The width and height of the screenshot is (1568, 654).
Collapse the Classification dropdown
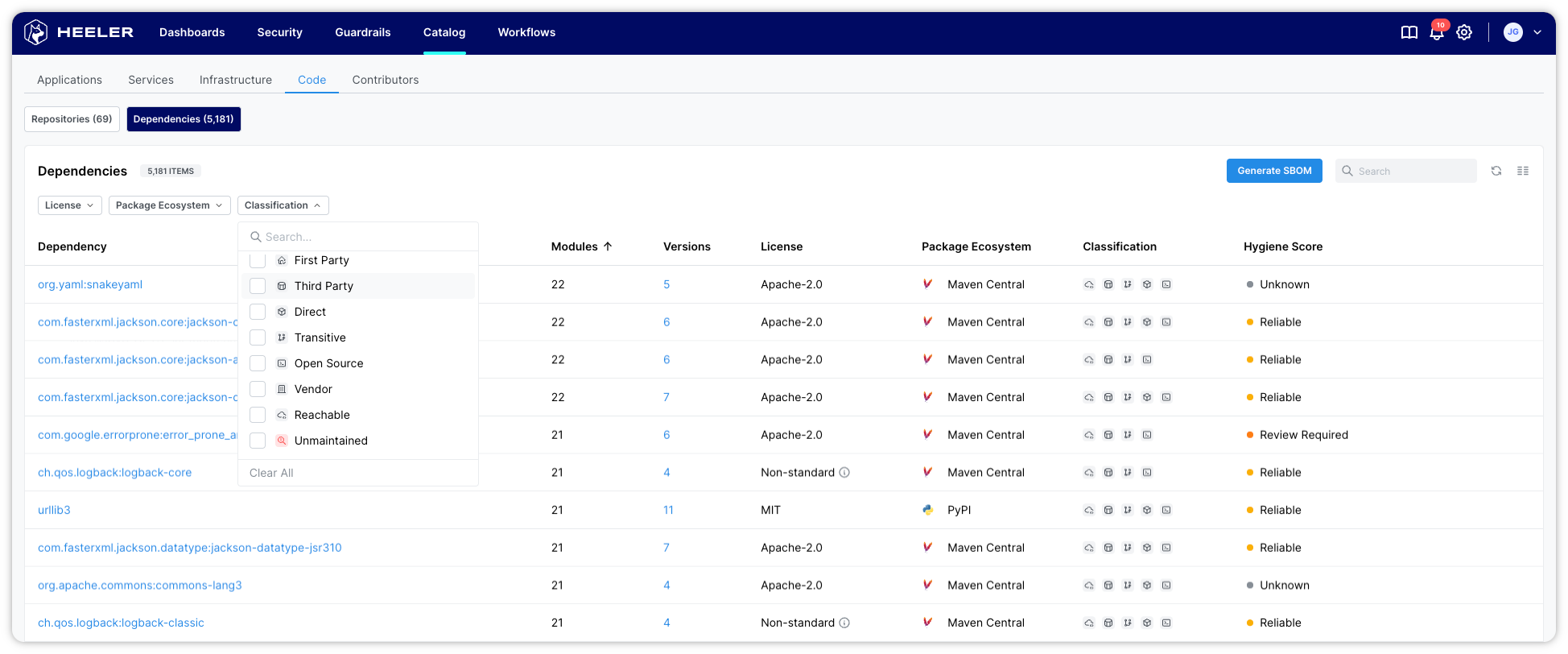pos(283,205)
